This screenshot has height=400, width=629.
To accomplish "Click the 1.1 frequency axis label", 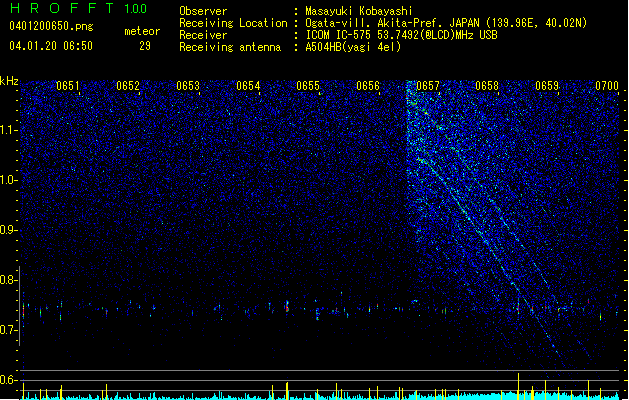I will (8, 130).
